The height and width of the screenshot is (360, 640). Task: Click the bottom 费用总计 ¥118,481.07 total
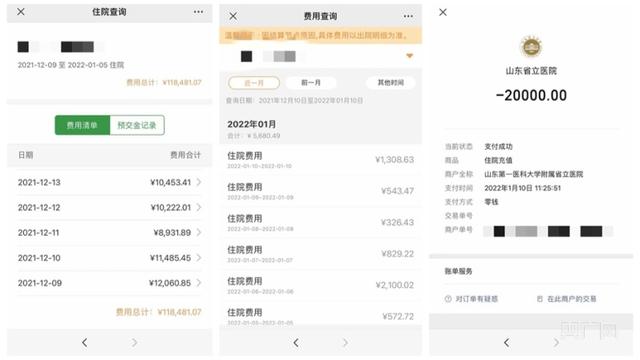coord(158,312)
